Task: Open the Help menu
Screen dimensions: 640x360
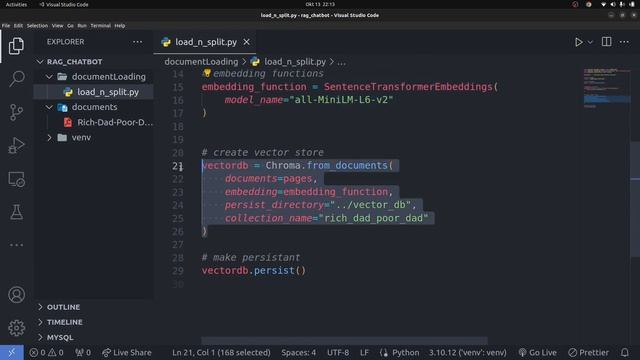Action: [x=120, y=25]
